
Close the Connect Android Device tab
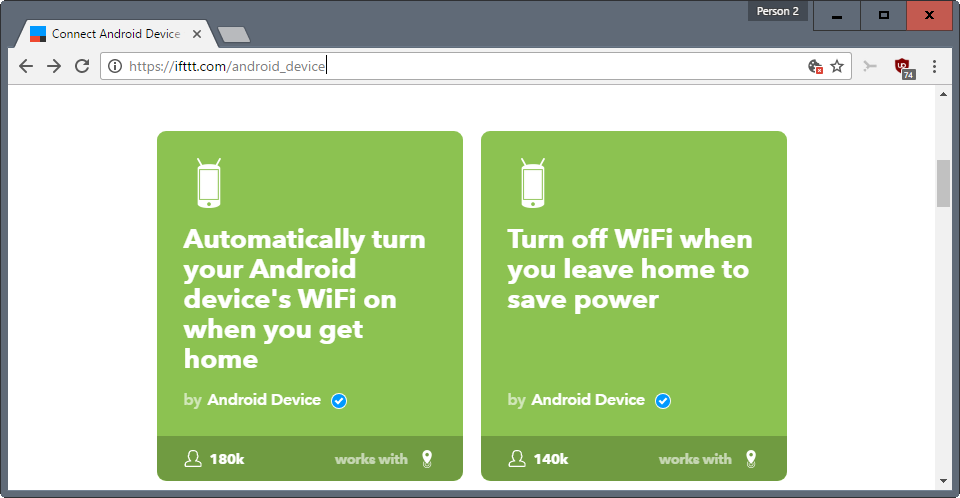[x=197, y=34]
